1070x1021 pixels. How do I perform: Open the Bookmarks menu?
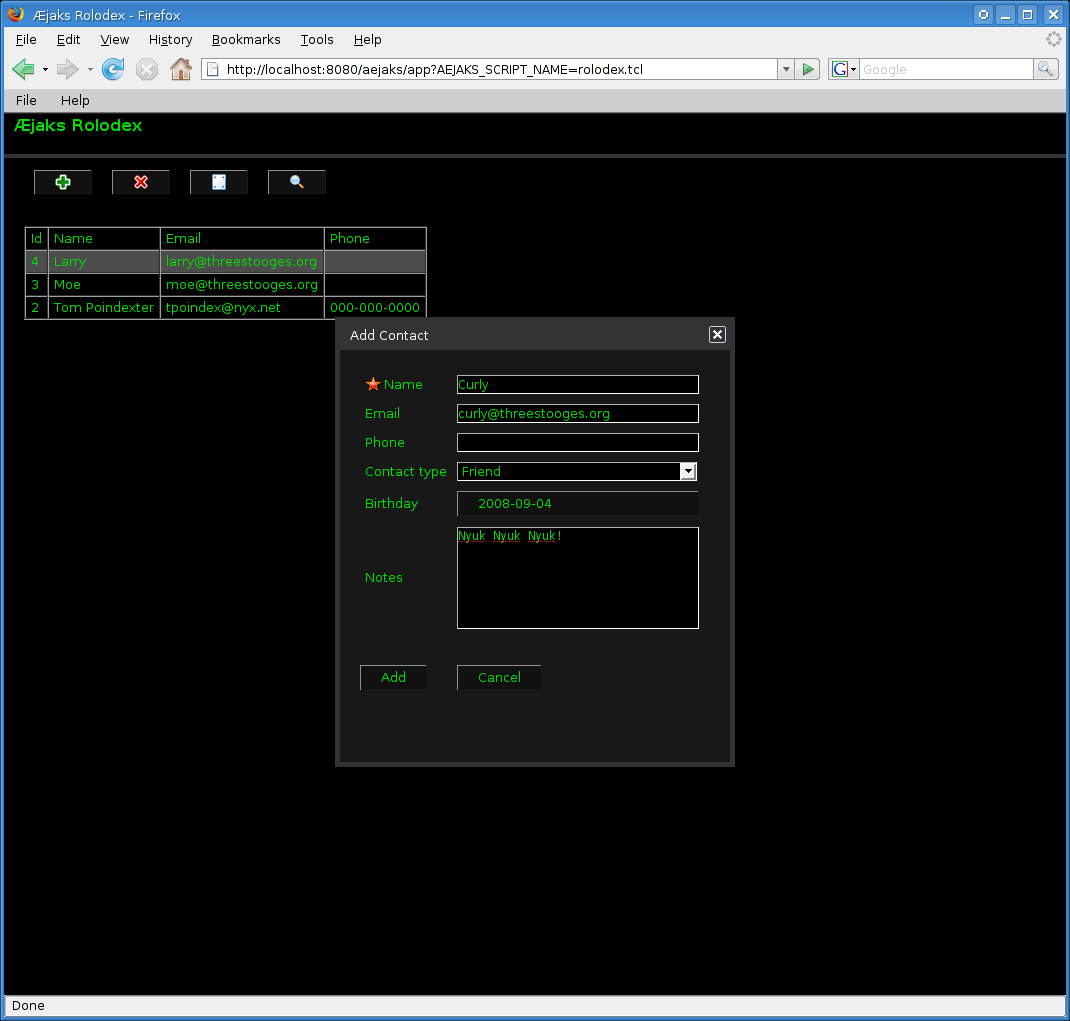pyautogui.click(x=246, y=40)
